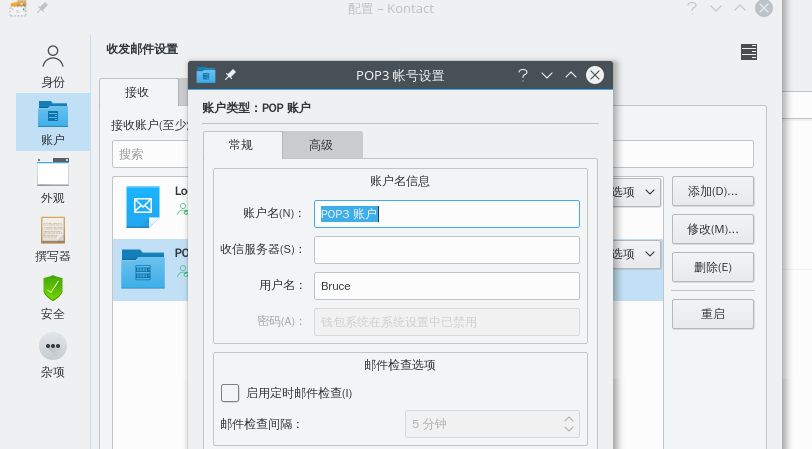Image resolution: width=812 pixels, height=449 pixels.
Task: Click the 账户类型：POP 账户 label
Action: coord(256,108)
